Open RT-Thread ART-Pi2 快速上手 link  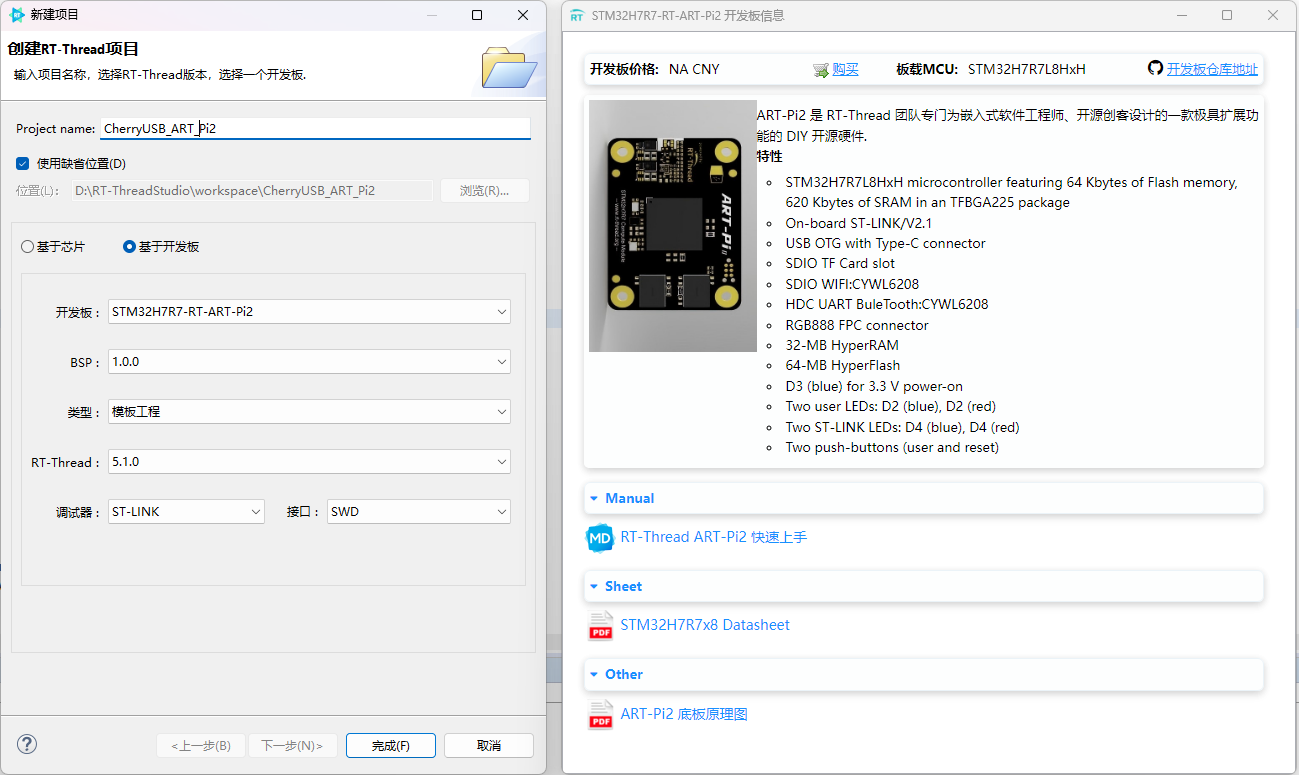[x=714, y=537]
